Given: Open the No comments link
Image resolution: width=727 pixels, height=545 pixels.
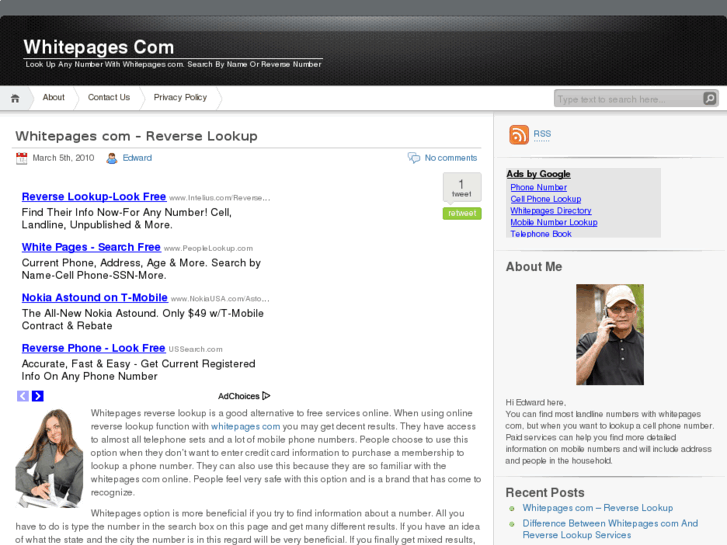Looking at the screenshot, I should pos(451,158).
